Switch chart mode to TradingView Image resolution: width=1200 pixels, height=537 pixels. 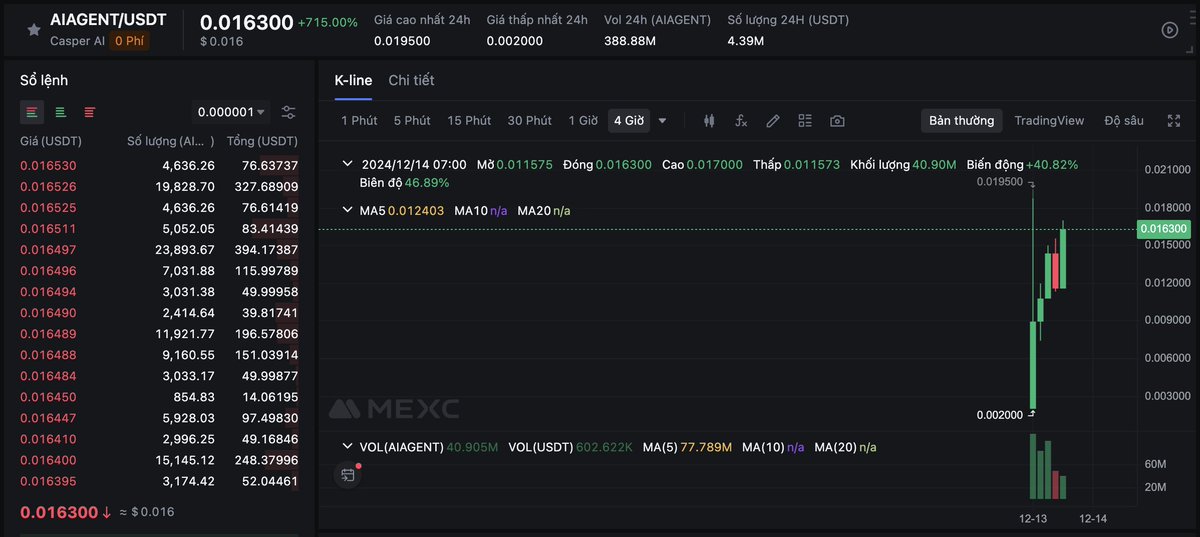pos(1049,121)
